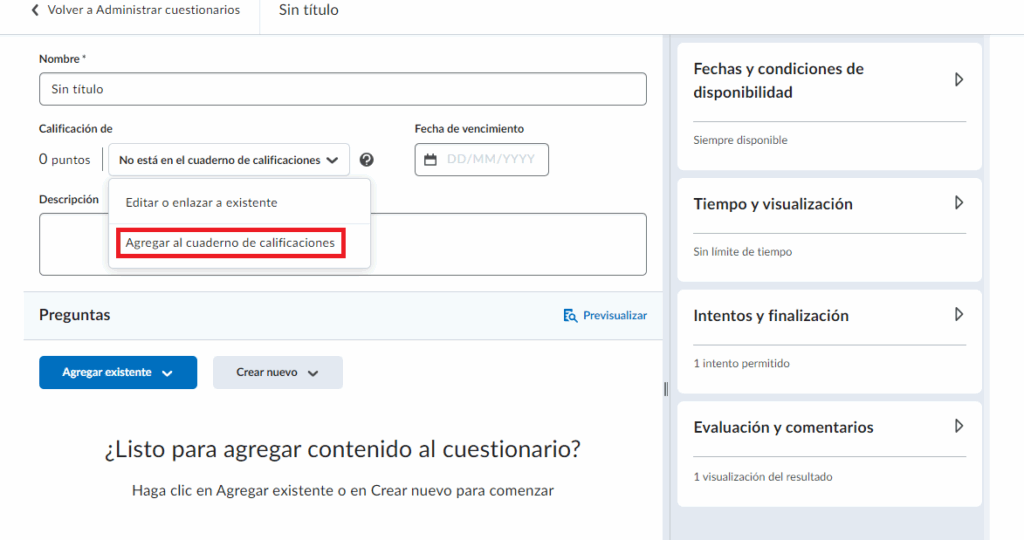Click the calendar icon in due date field

click(x=431, y=160)
